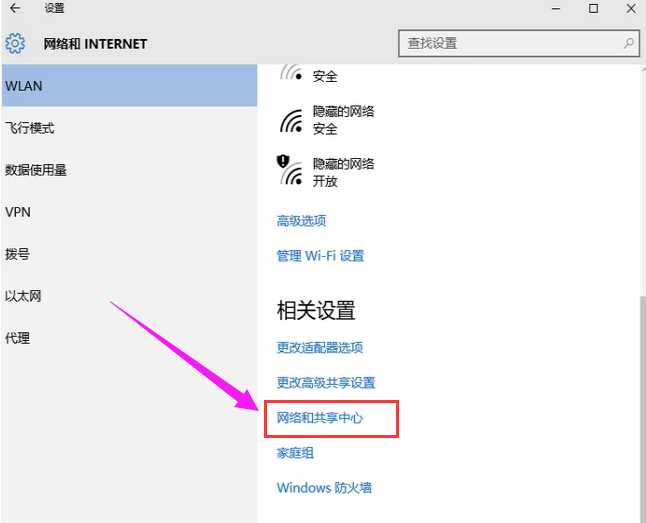Open the 高级选项 link
The image size is (646, 523).
pos(301,221)
